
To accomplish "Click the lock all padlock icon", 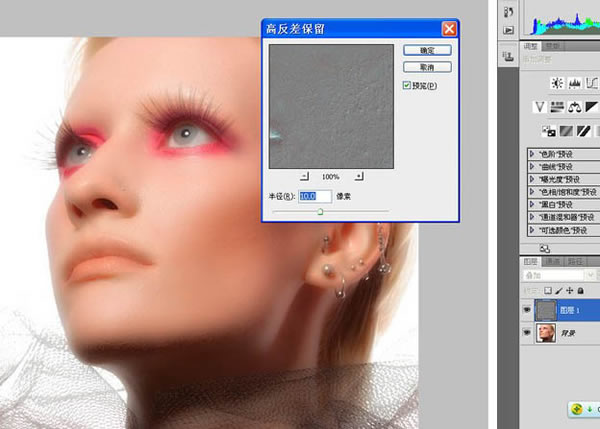I will click(x=580, y=291).
